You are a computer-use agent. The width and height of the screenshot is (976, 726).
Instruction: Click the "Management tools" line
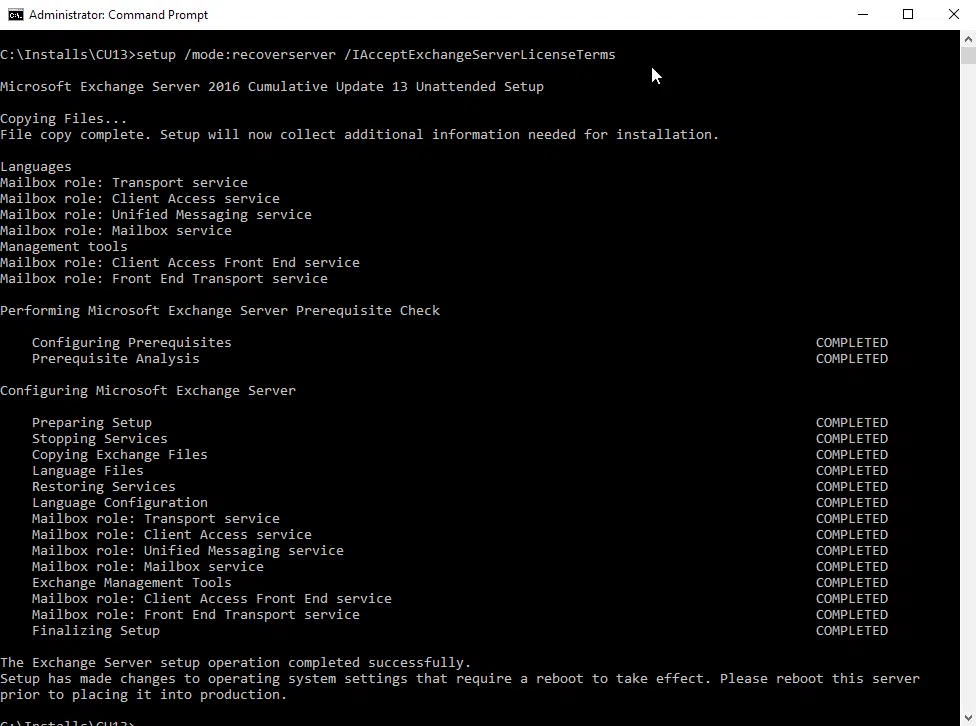[63, 247]
